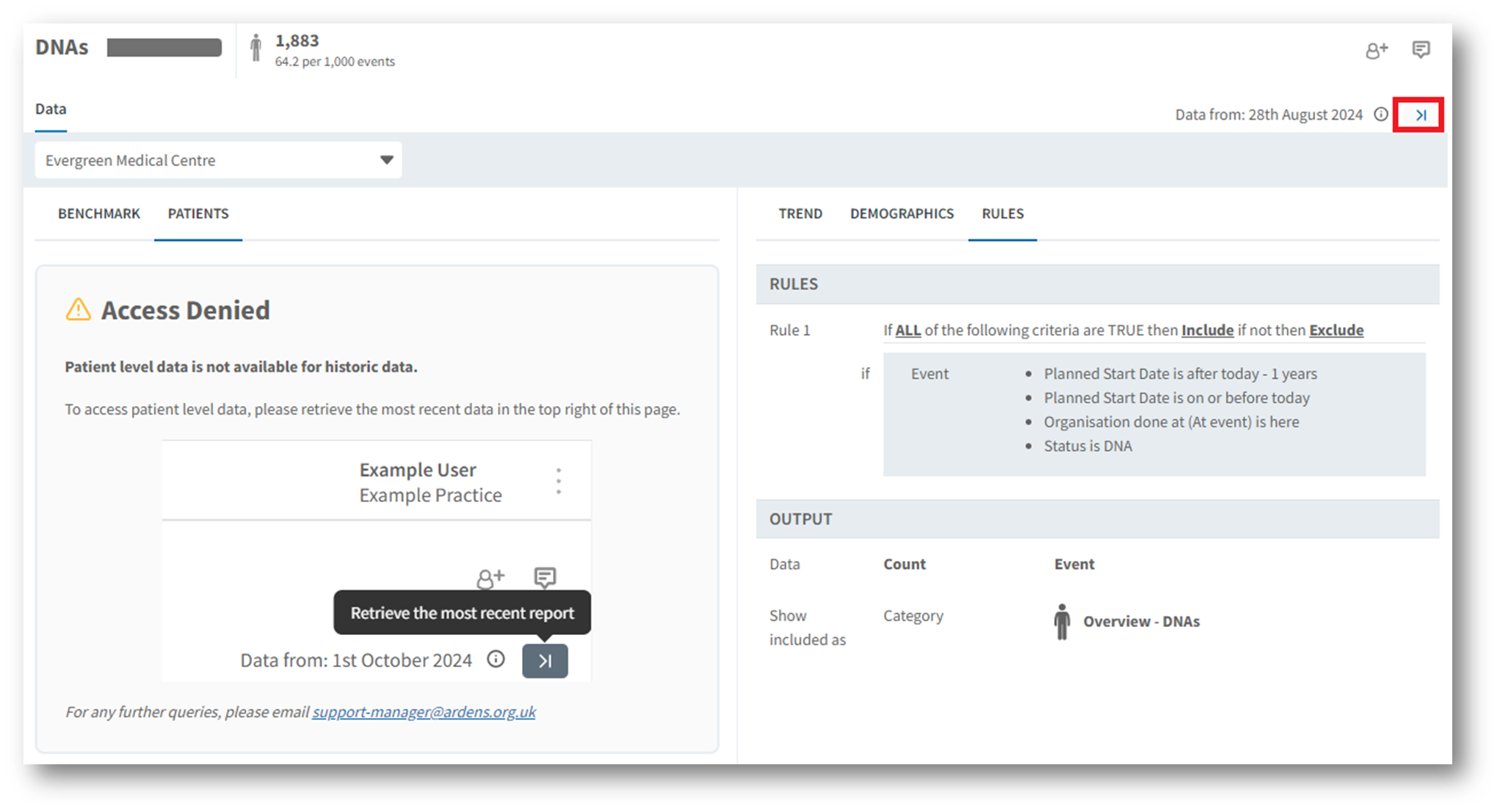This screenshot has height=812, width=1500.
Task: Click the three-dot menu beside Example User
Action: click(x=559, y=481)
